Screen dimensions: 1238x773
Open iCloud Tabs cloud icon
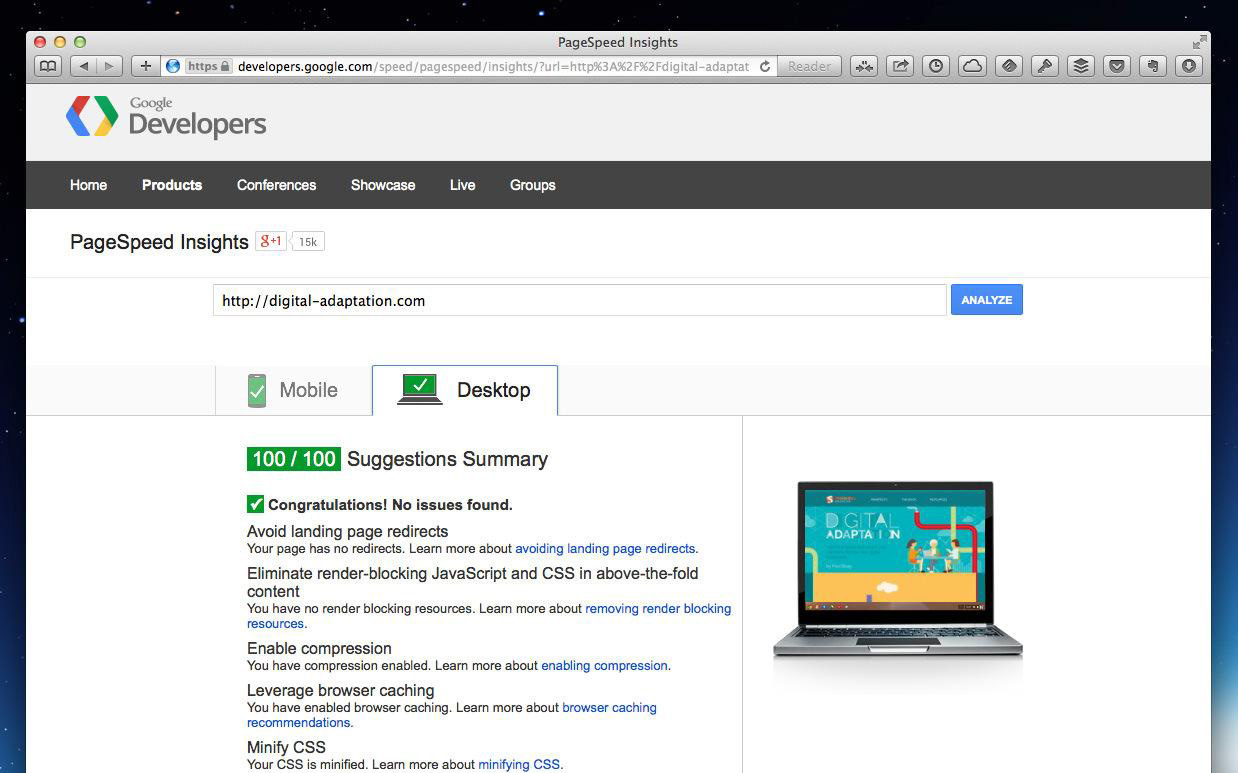click(x=972, y=66)
